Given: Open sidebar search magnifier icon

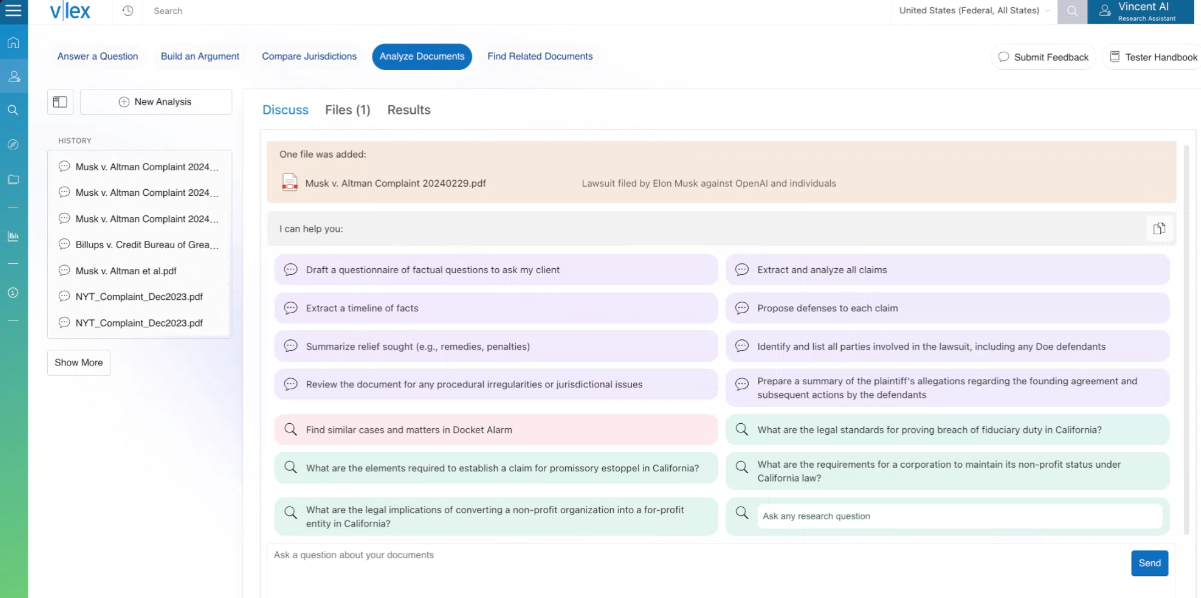Looking at the screenshot, I should click(14, 110).
